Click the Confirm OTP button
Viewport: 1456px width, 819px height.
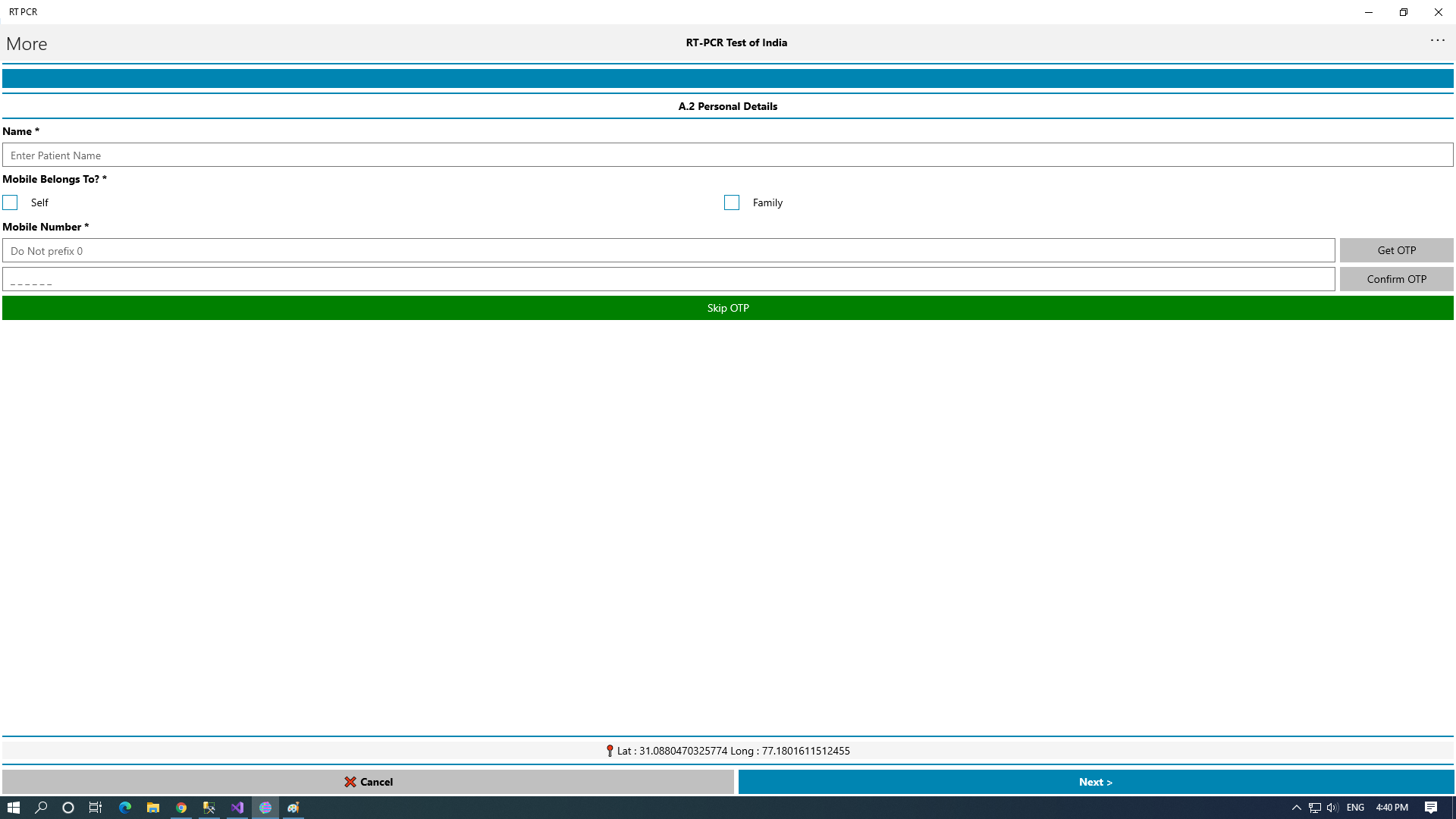1396,279
